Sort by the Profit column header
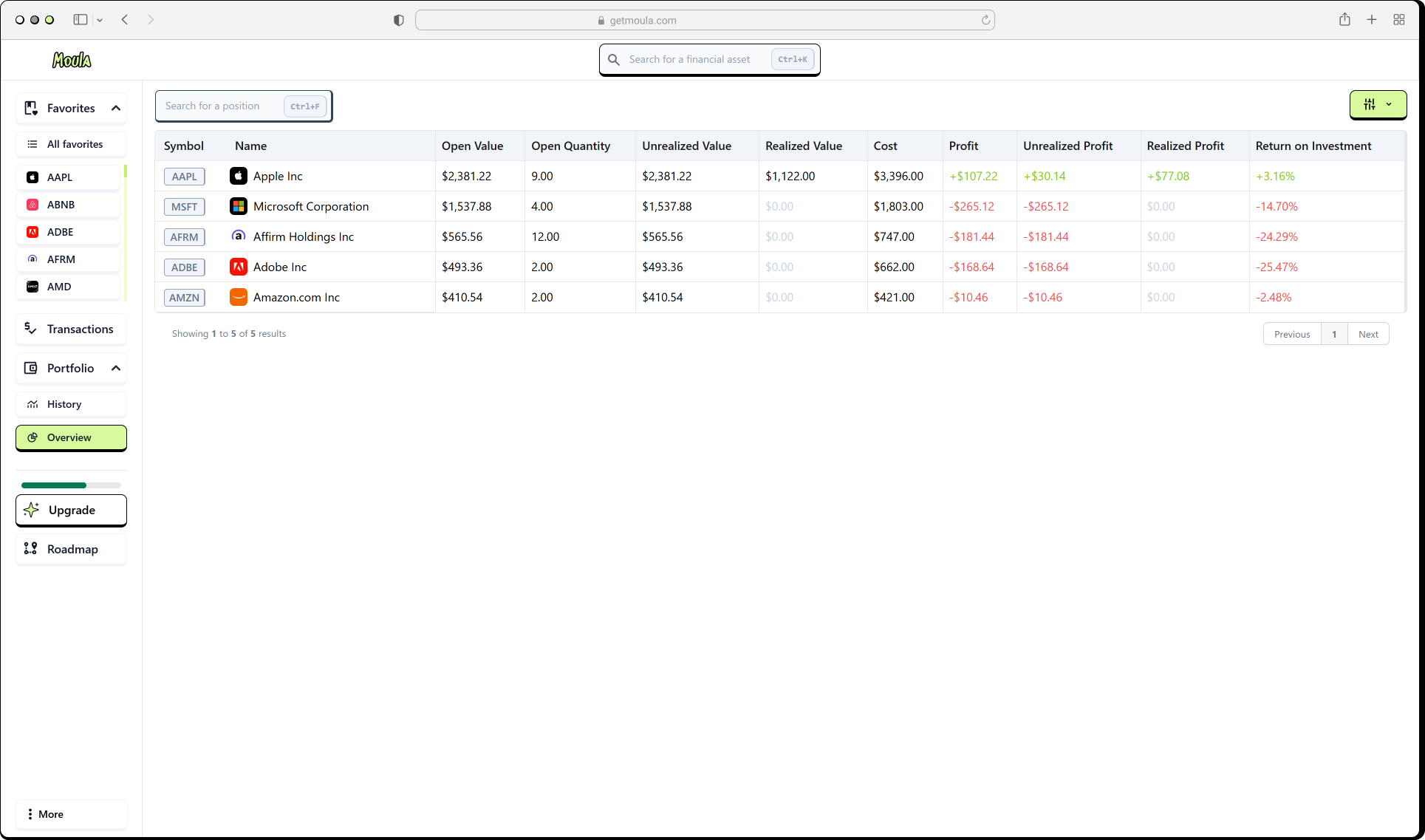 tap(963, 146)
